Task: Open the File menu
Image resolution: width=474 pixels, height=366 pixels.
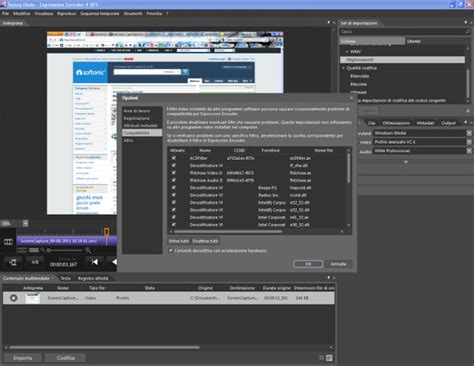Action: click(5, 14)
